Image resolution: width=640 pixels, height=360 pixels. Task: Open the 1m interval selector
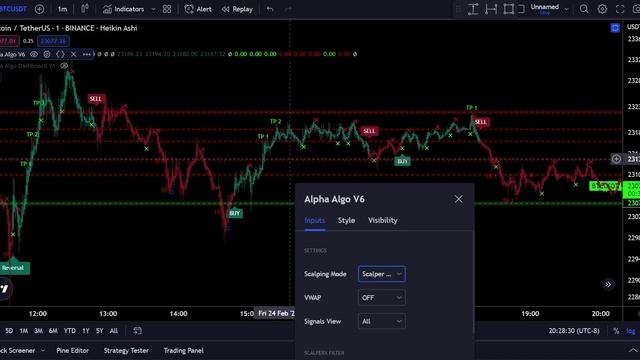(62, 9)
